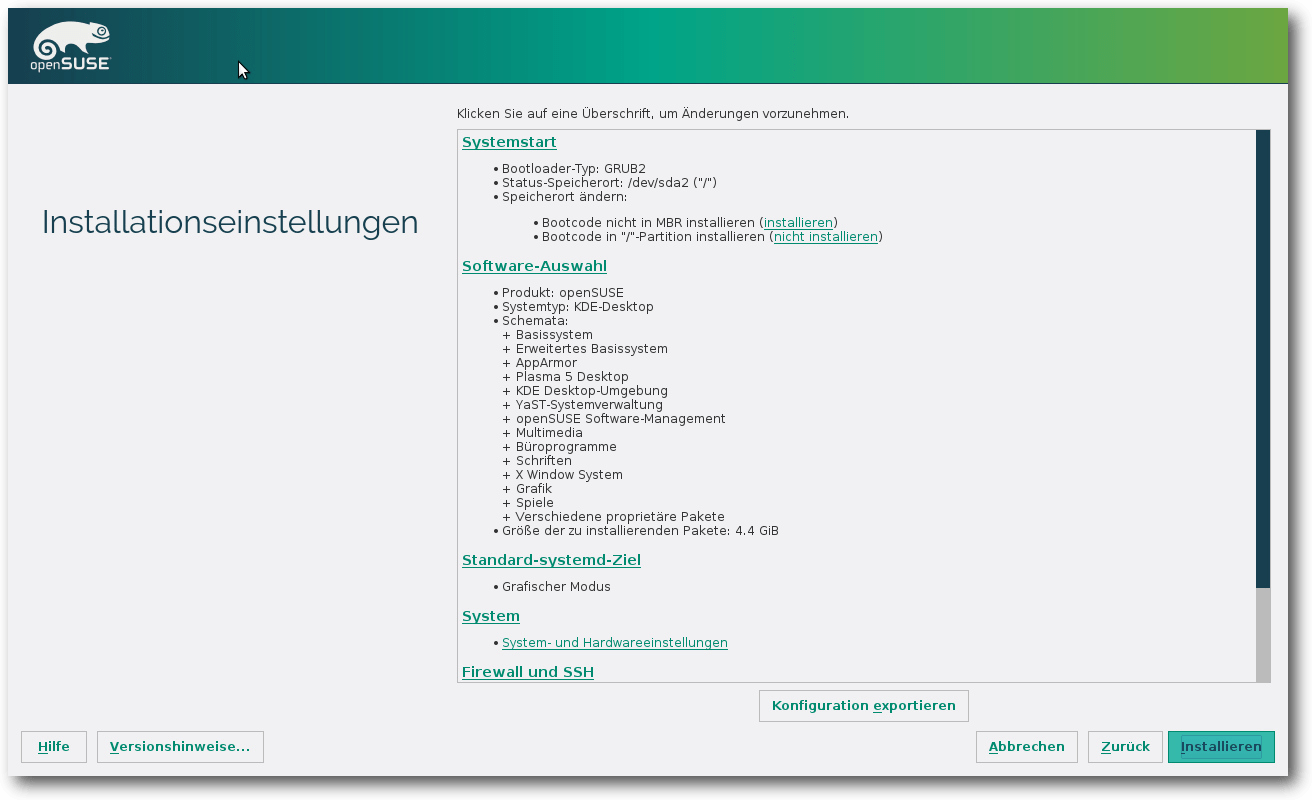This screenshot has height=800, width=1312.
Task: Click the 'Schemata:' line
Action: [x=535, y=321]
